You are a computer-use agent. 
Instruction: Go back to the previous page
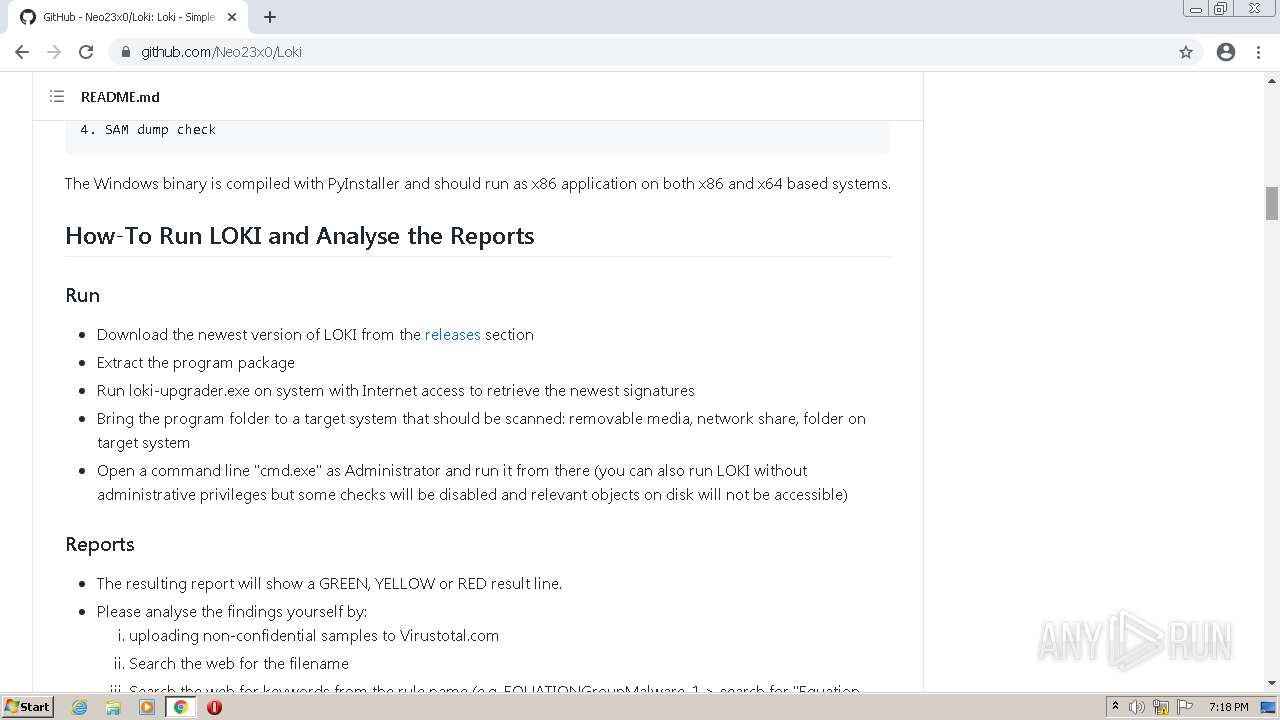coord(22,52)
